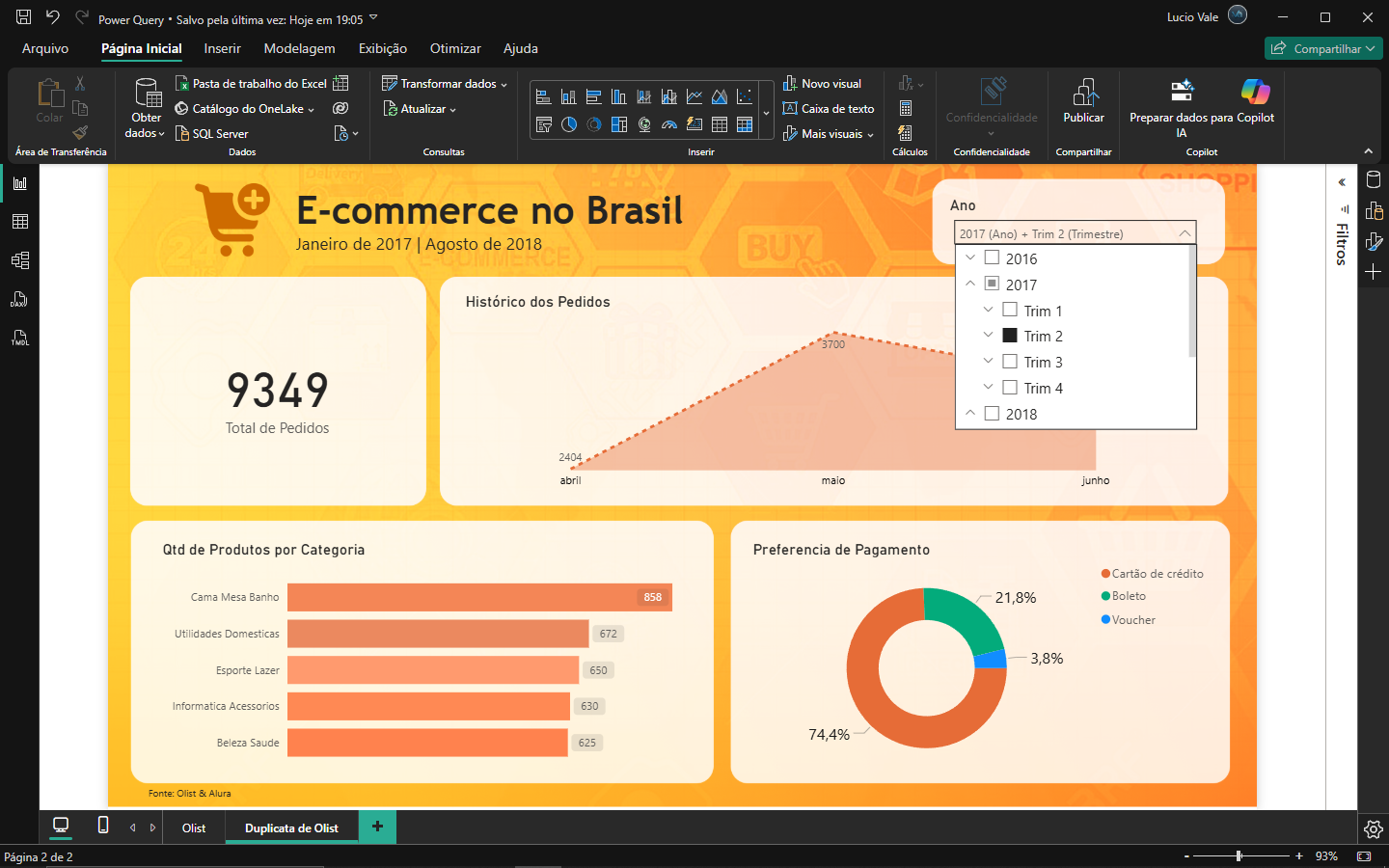Switch to mobile layout view
This screenshot has width=1389, height=868.
tap(103, 826)
